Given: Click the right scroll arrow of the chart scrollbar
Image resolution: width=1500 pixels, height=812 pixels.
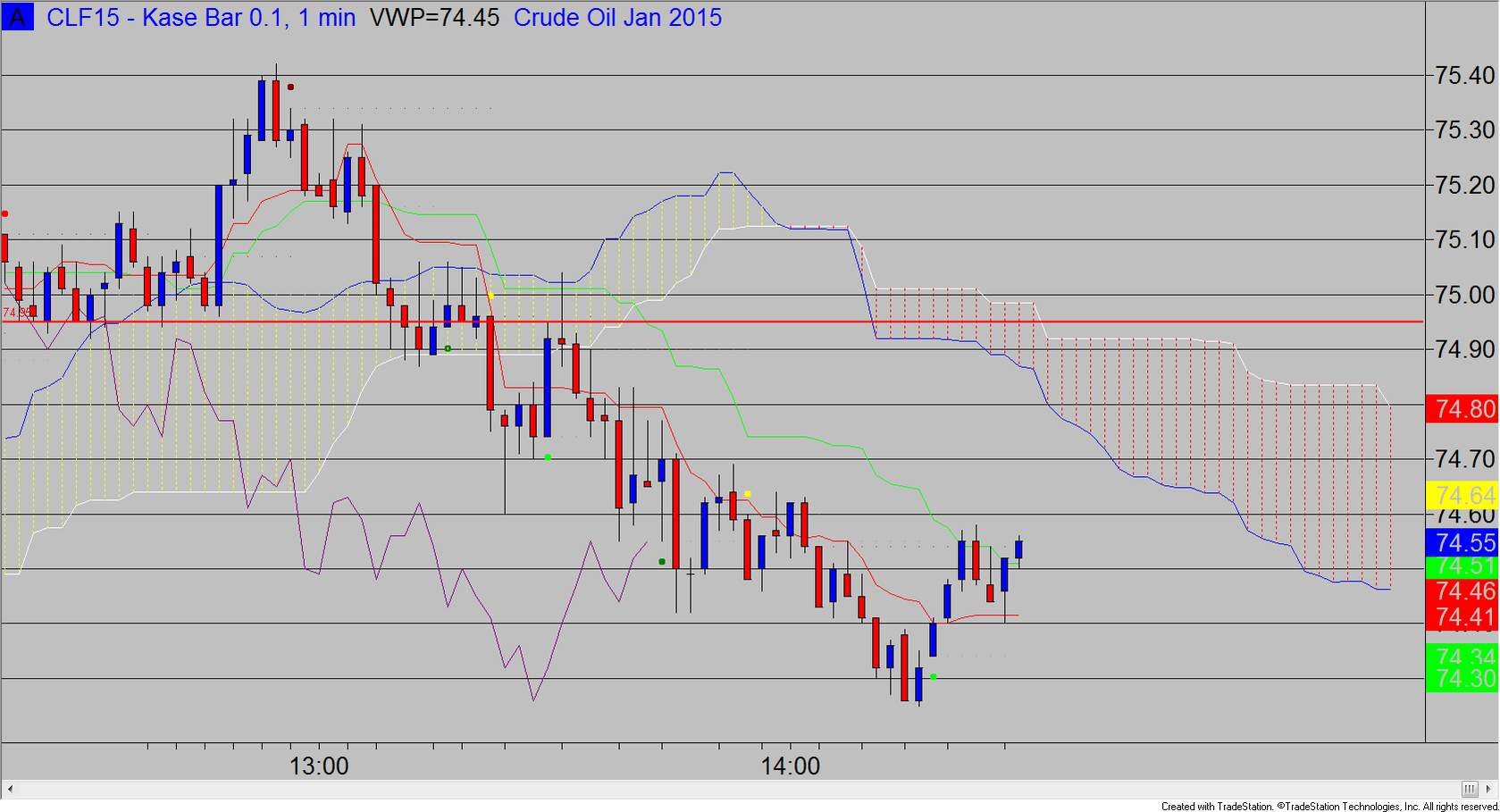Looking at the screenshot, I should coord(1490,789).
